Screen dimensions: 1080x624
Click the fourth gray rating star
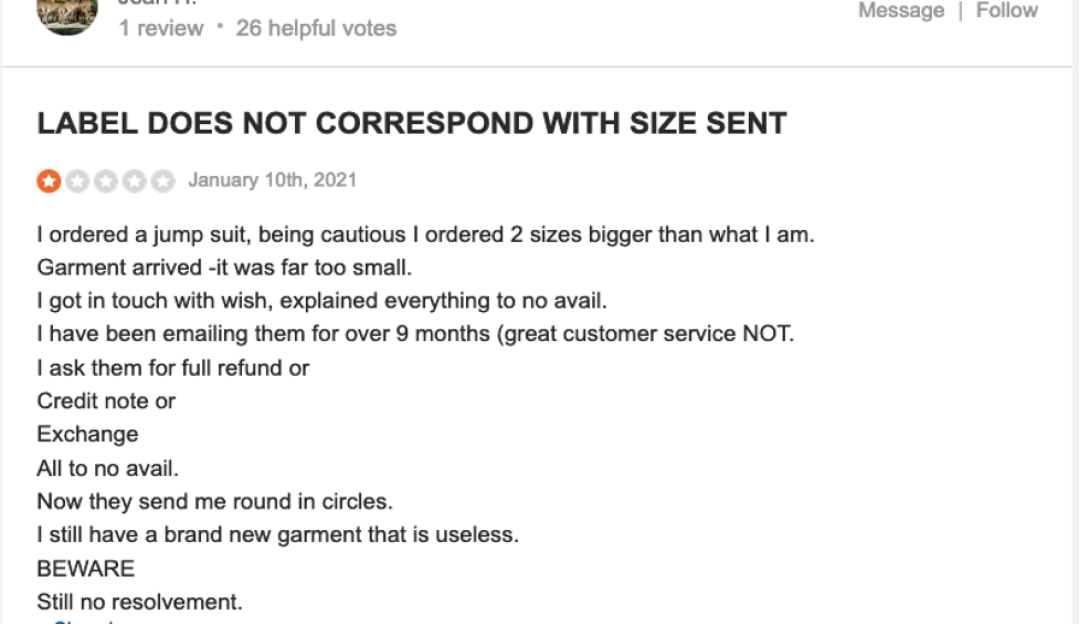tap(135, 181)
